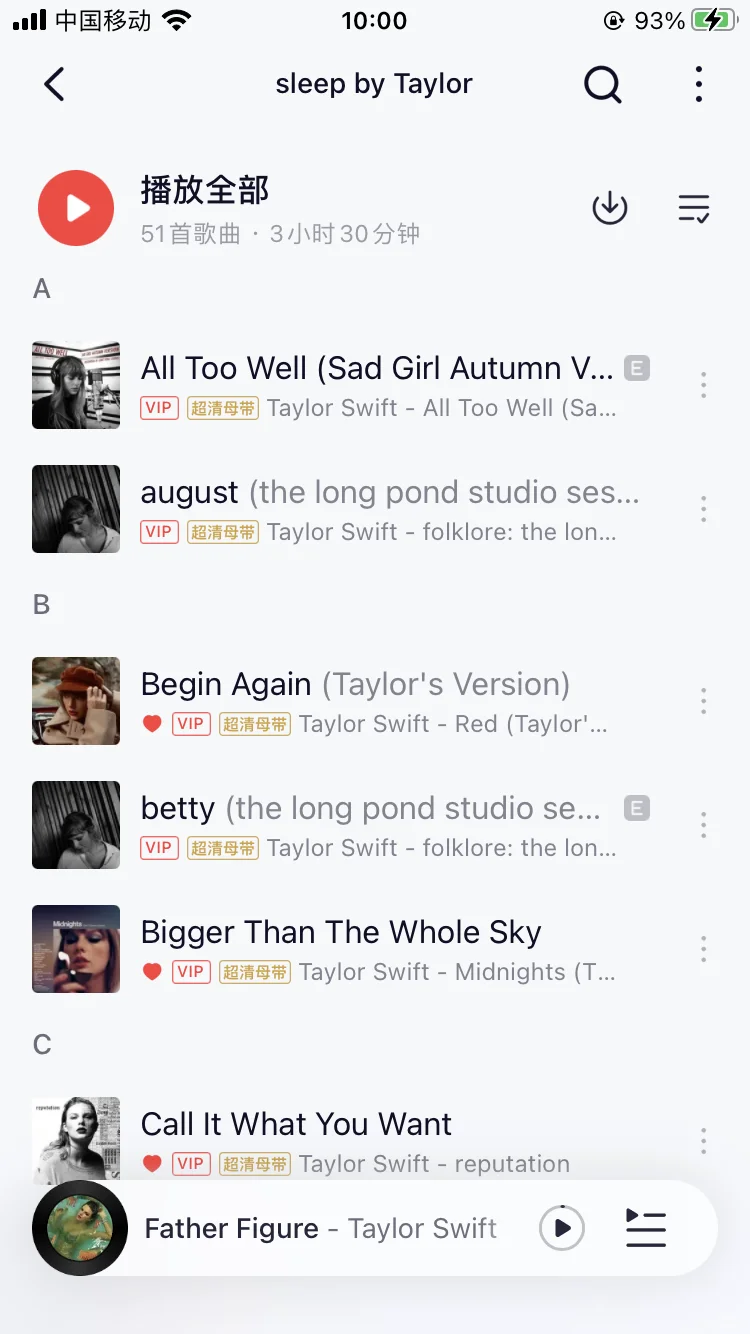Screen dimensions: 750x1334
Task: Open more options for august track
Action: (x=703, y=509)
